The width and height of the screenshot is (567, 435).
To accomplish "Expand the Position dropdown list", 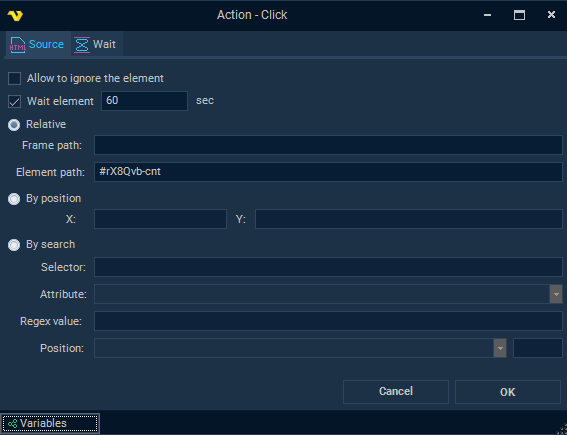I will tap(500, 348).
